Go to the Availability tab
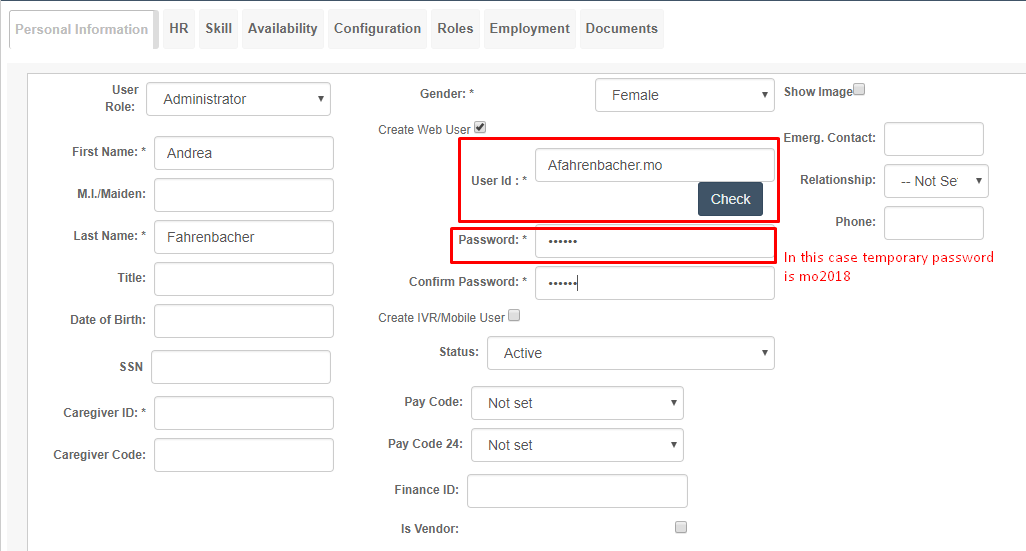 (x=283, y=29)
